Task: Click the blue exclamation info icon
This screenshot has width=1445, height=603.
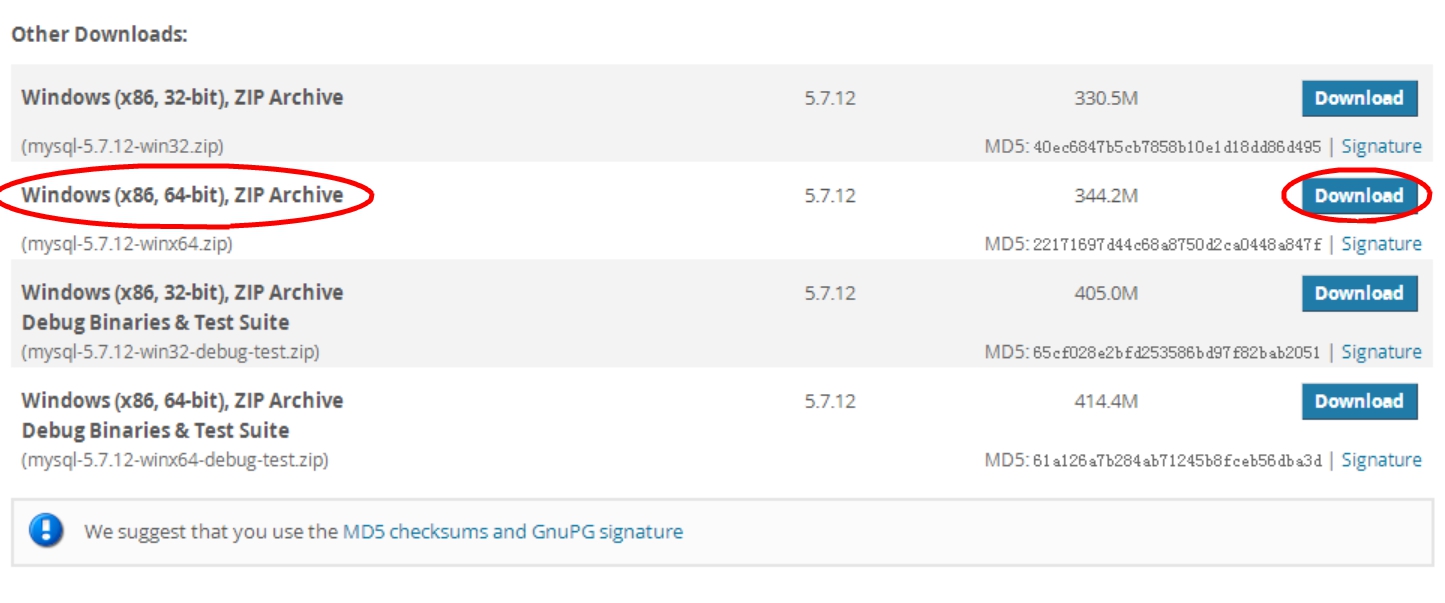Action: 46,531
